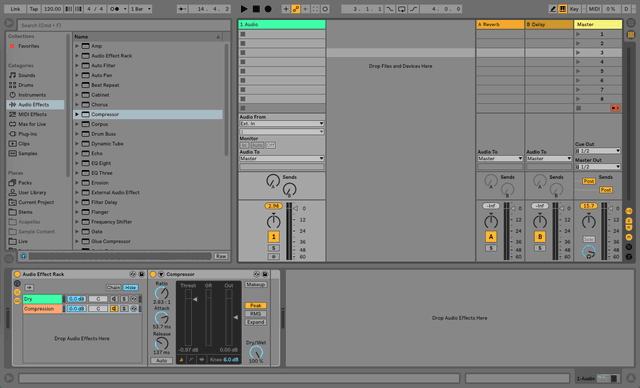This screenshot has height=388, width=640.
Task: Toggle Audio Effect Rack device activator
Action: coord(18,274)
